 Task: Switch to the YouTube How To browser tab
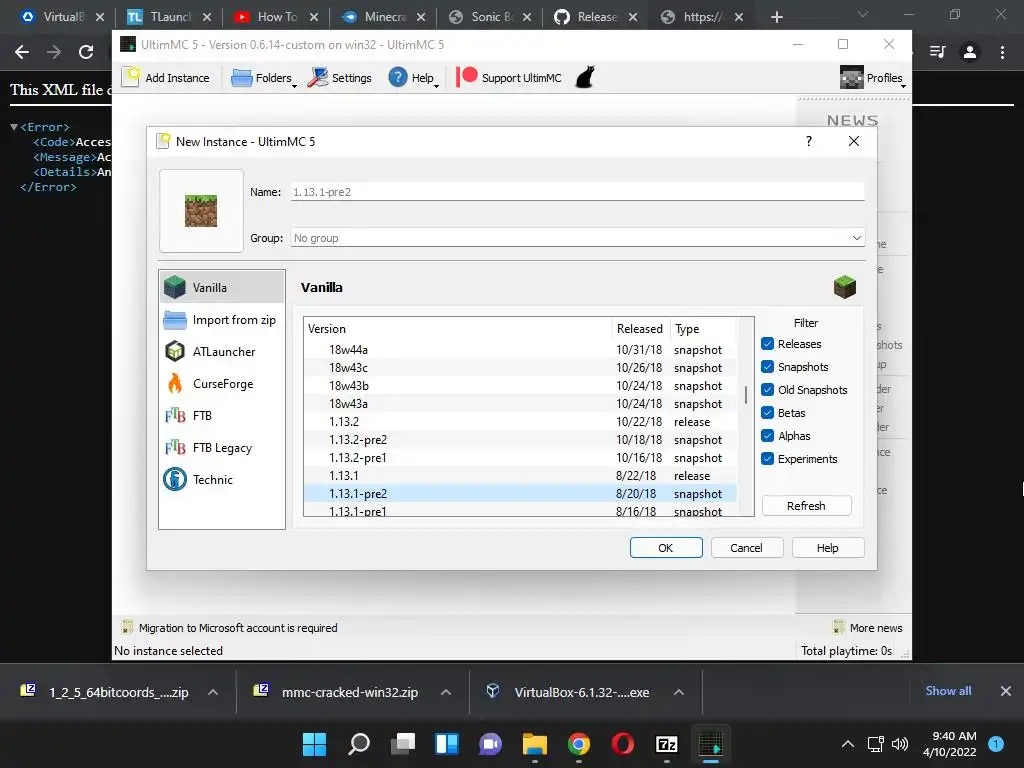tap(277, 17)
